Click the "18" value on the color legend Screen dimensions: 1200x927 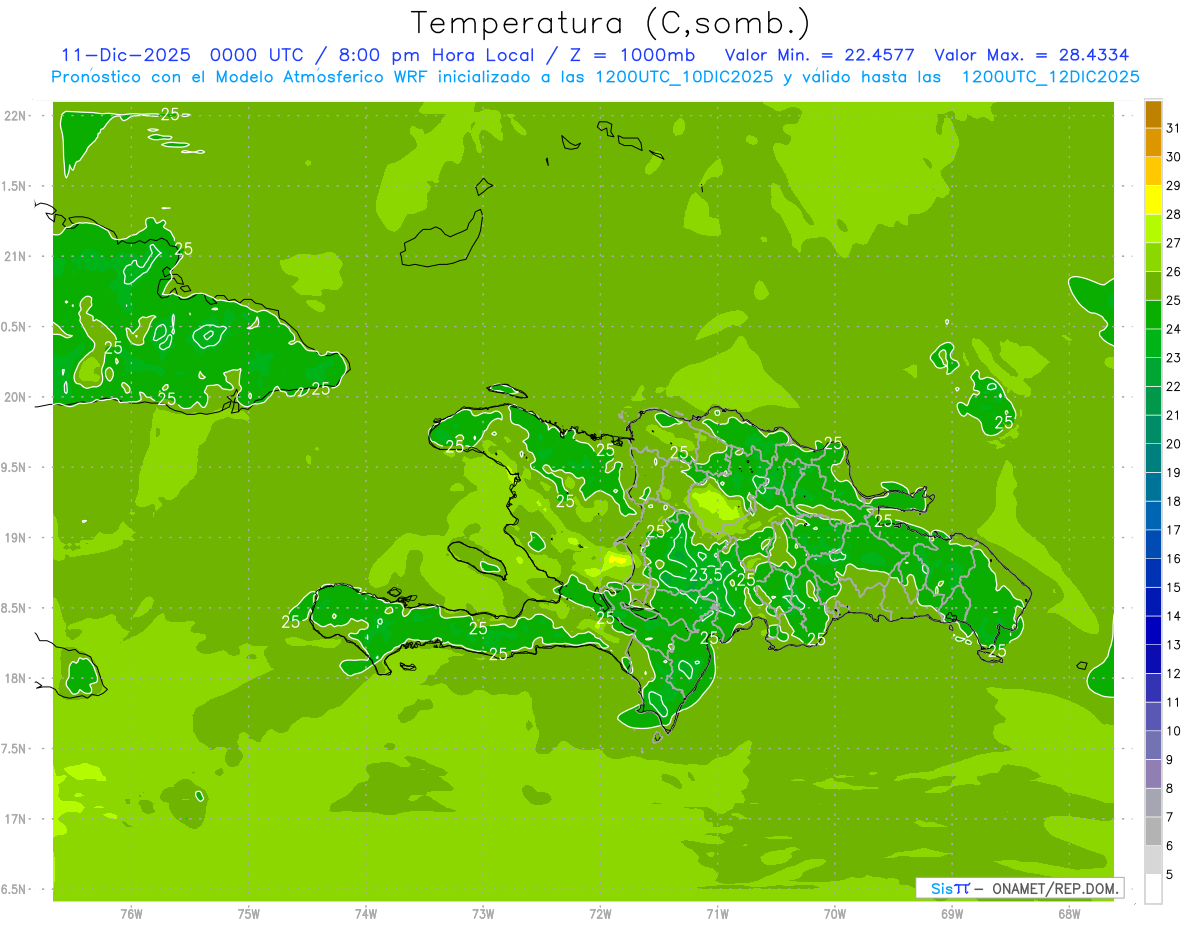[1174, 501]
